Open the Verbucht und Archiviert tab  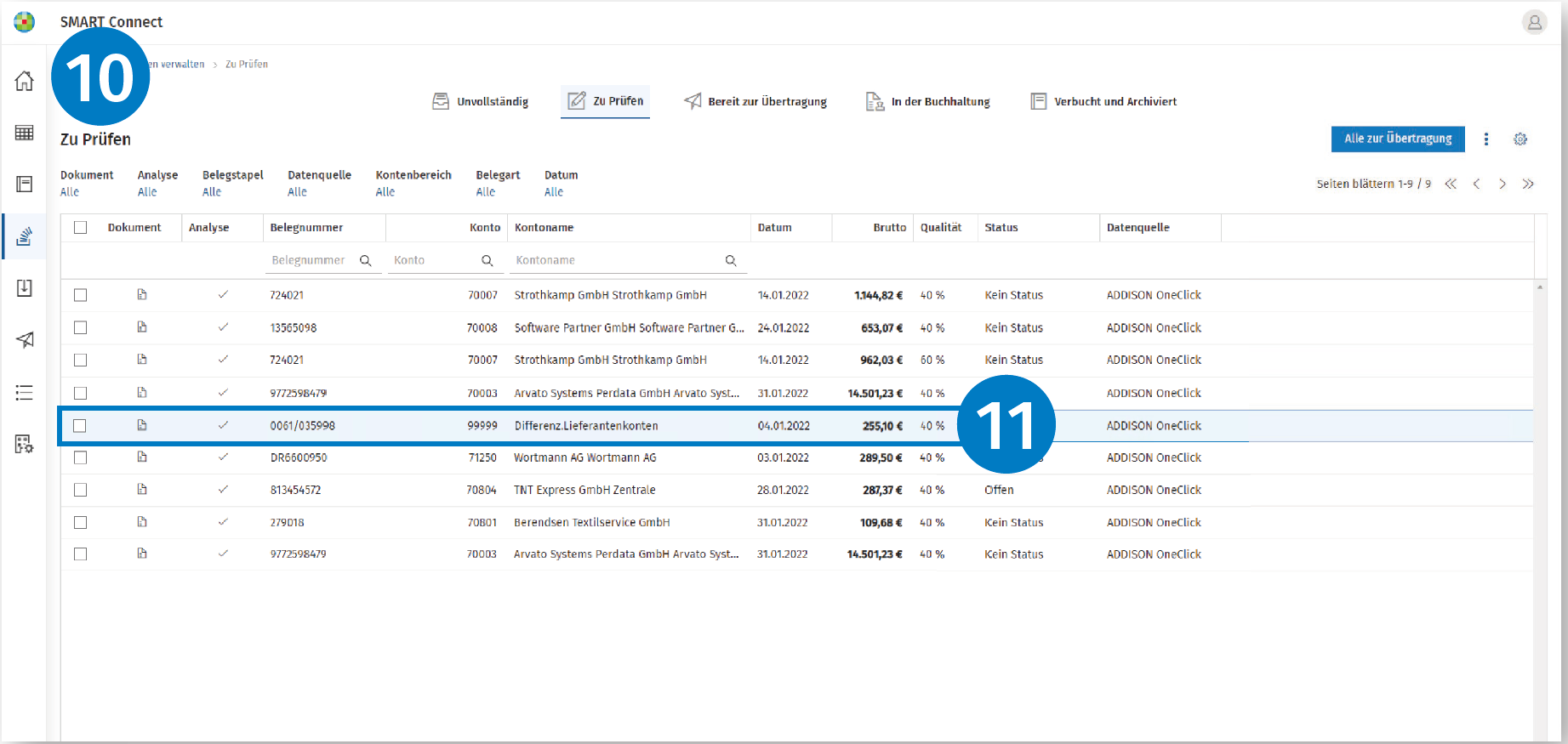(x=1103, y=102)
